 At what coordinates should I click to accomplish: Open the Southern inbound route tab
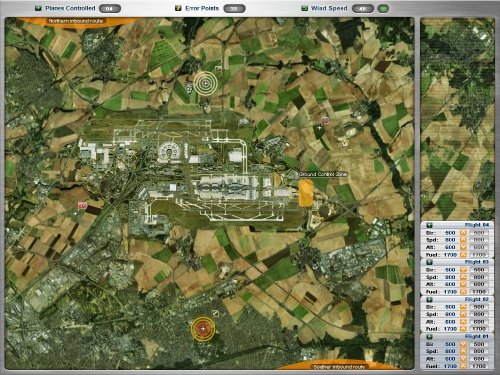click(338, 367)
